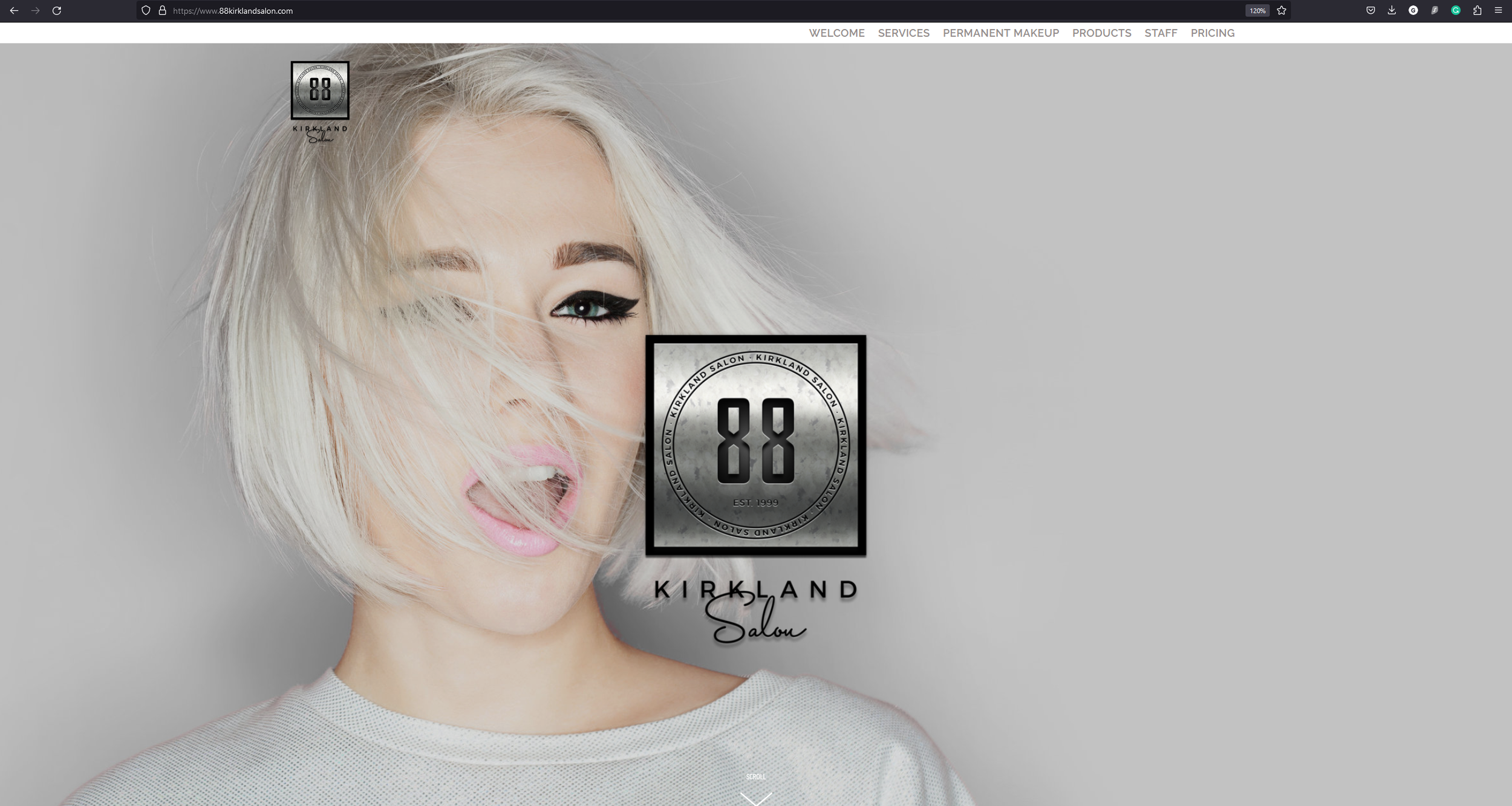The height and width of the screenshot is (806, 1512).
Task: Navigate to PERMANENT MAKEUP
Action: [x=1001, y=33]
